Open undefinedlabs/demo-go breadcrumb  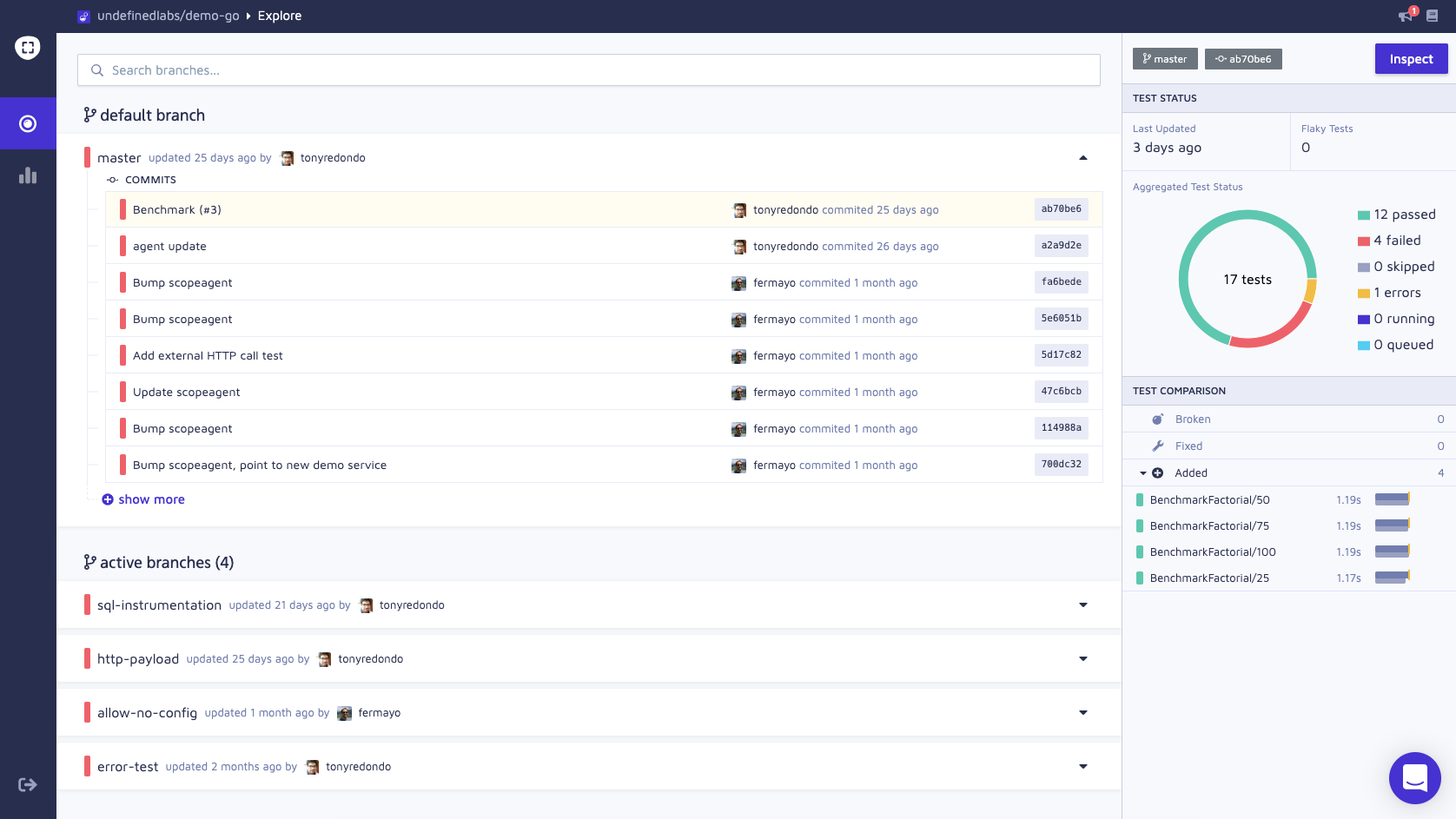point(168,16)
